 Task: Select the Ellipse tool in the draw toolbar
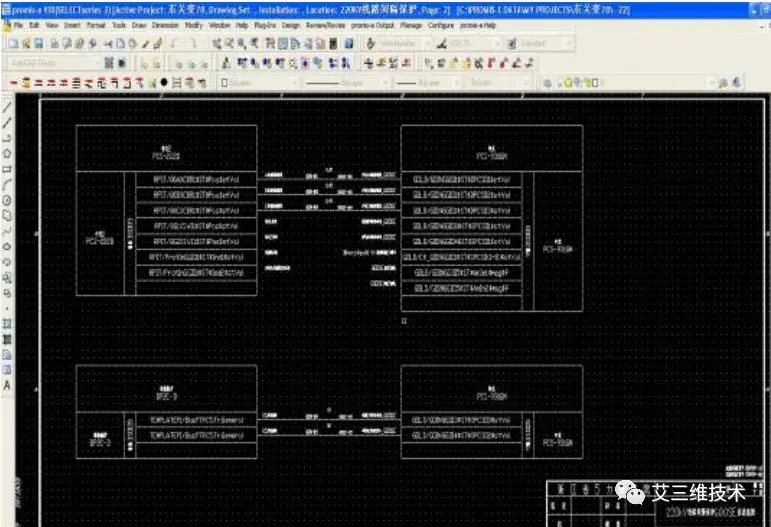[7, 247]
